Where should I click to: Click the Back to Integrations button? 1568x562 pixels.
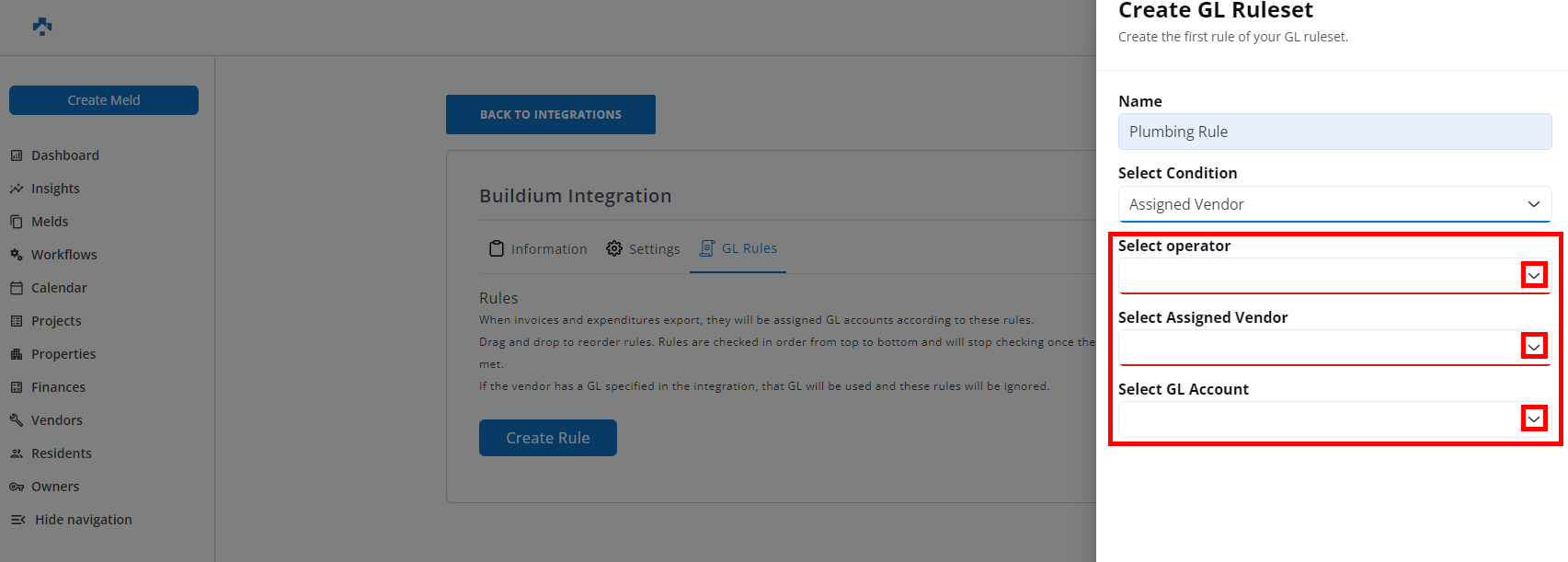click(x=550, y=115)
